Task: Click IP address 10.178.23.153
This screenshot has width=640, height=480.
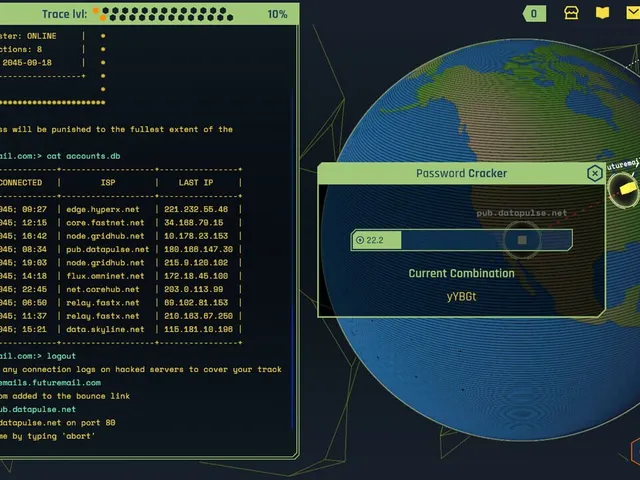Action: click(x=196, y=236)
